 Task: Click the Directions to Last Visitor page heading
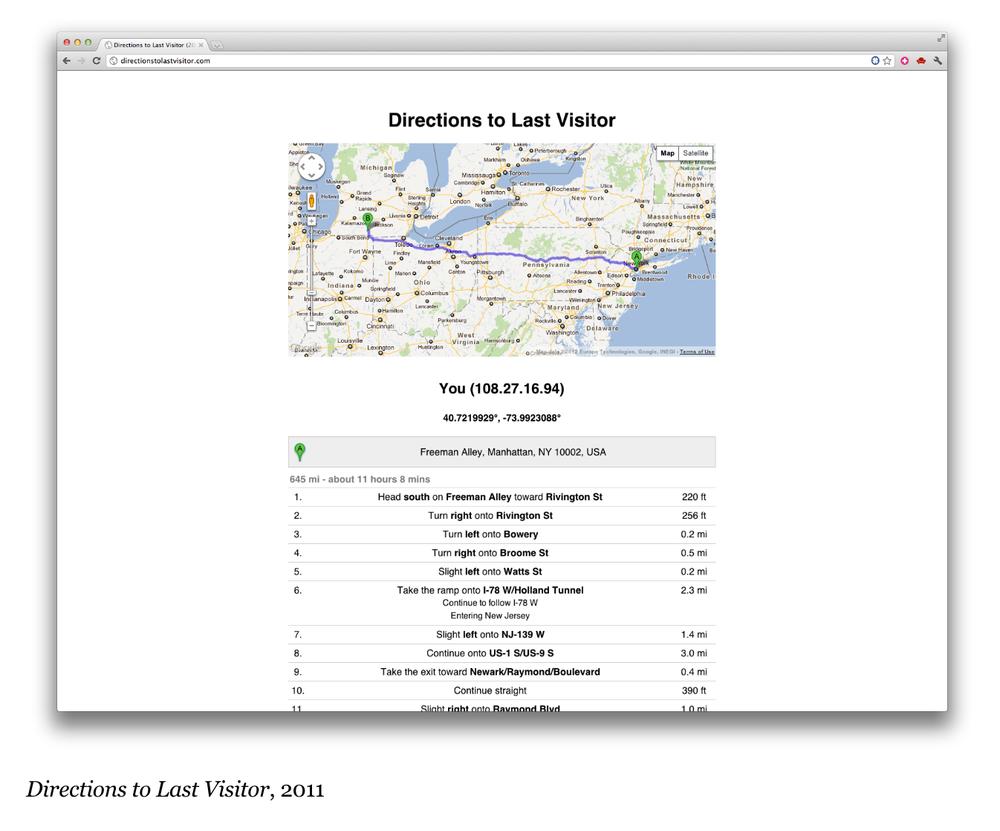(x=502, y=120)
